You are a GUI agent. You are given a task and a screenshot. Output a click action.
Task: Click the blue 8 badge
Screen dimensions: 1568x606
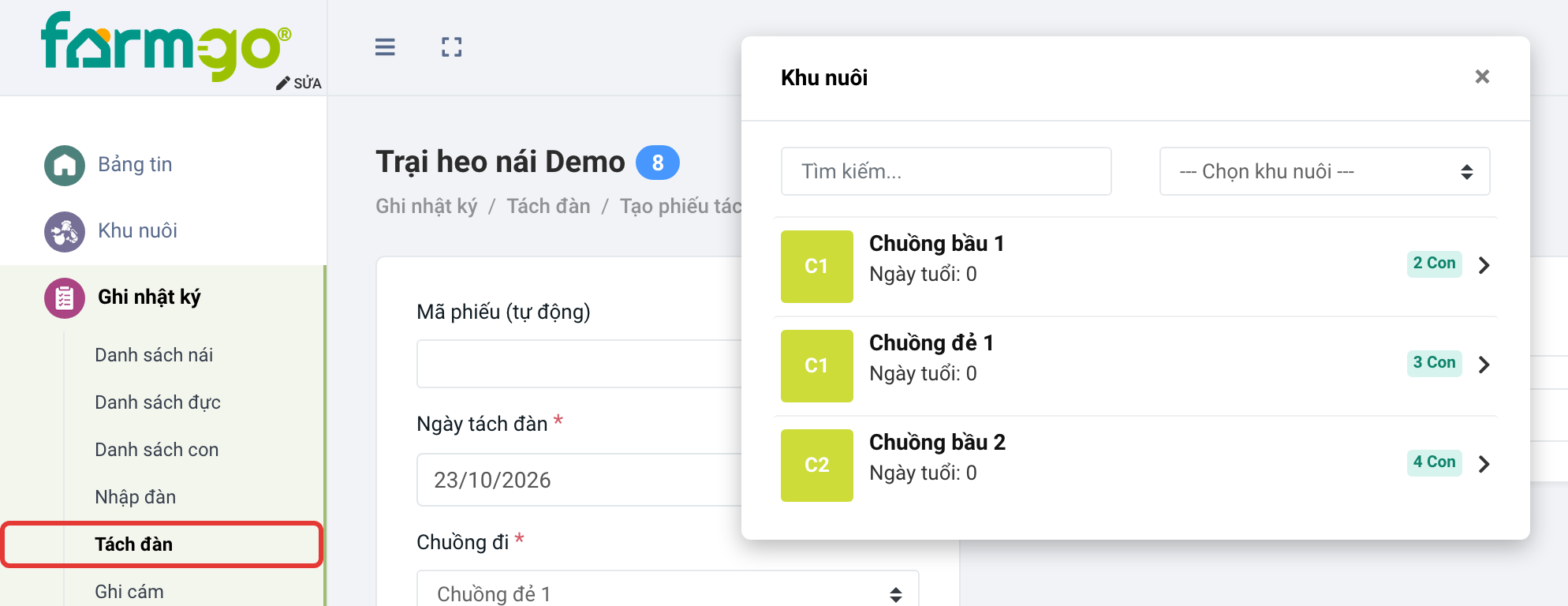pyautogui.click(x=658, y=163)
